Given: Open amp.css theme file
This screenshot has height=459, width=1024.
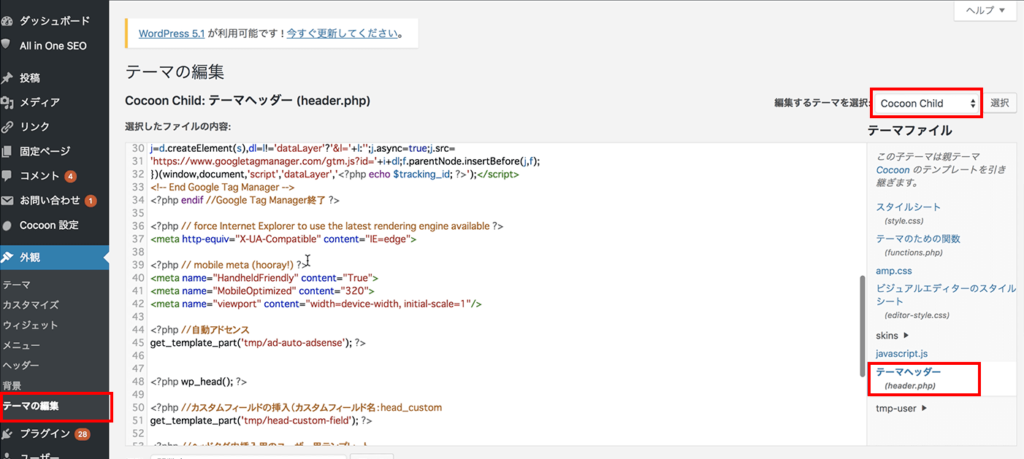Looking at the screenshot, I should 893,270.
